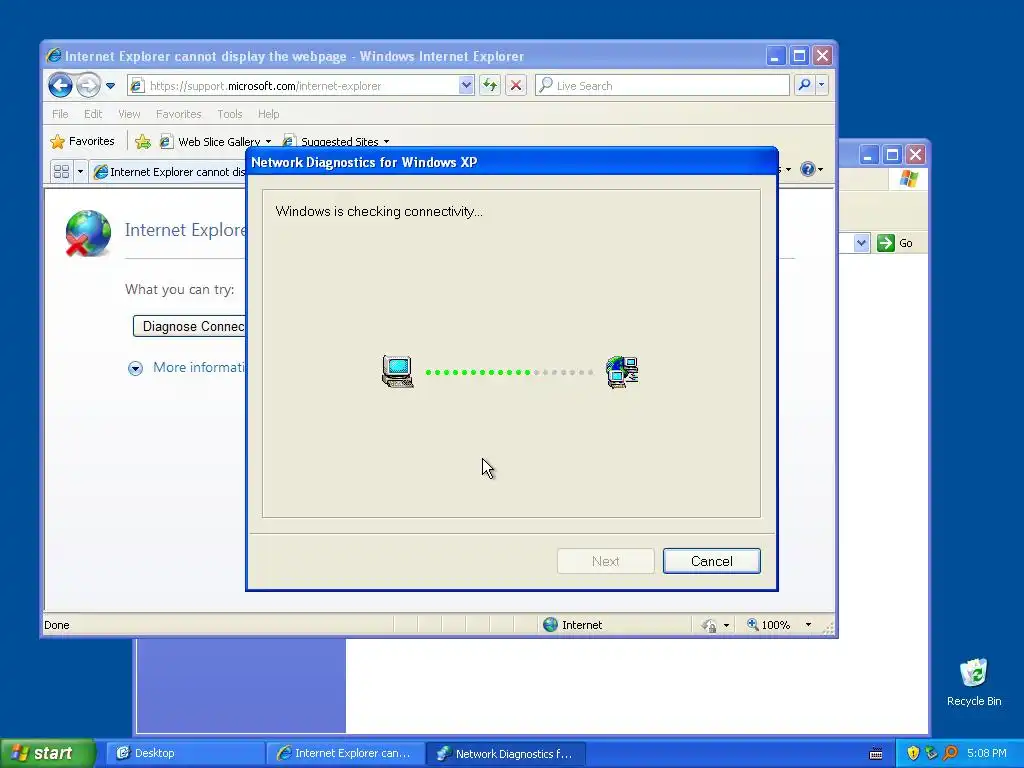The height and width of the screenshot is (768, 1024).
Task: Expand the More information arrow
Action: pos(135,368)
